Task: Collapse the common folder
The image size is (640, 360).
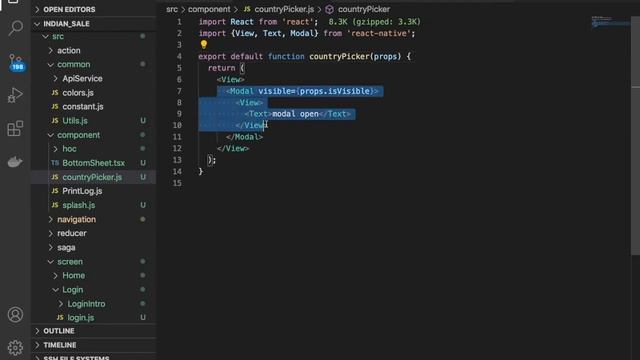Action: (94, 64)
